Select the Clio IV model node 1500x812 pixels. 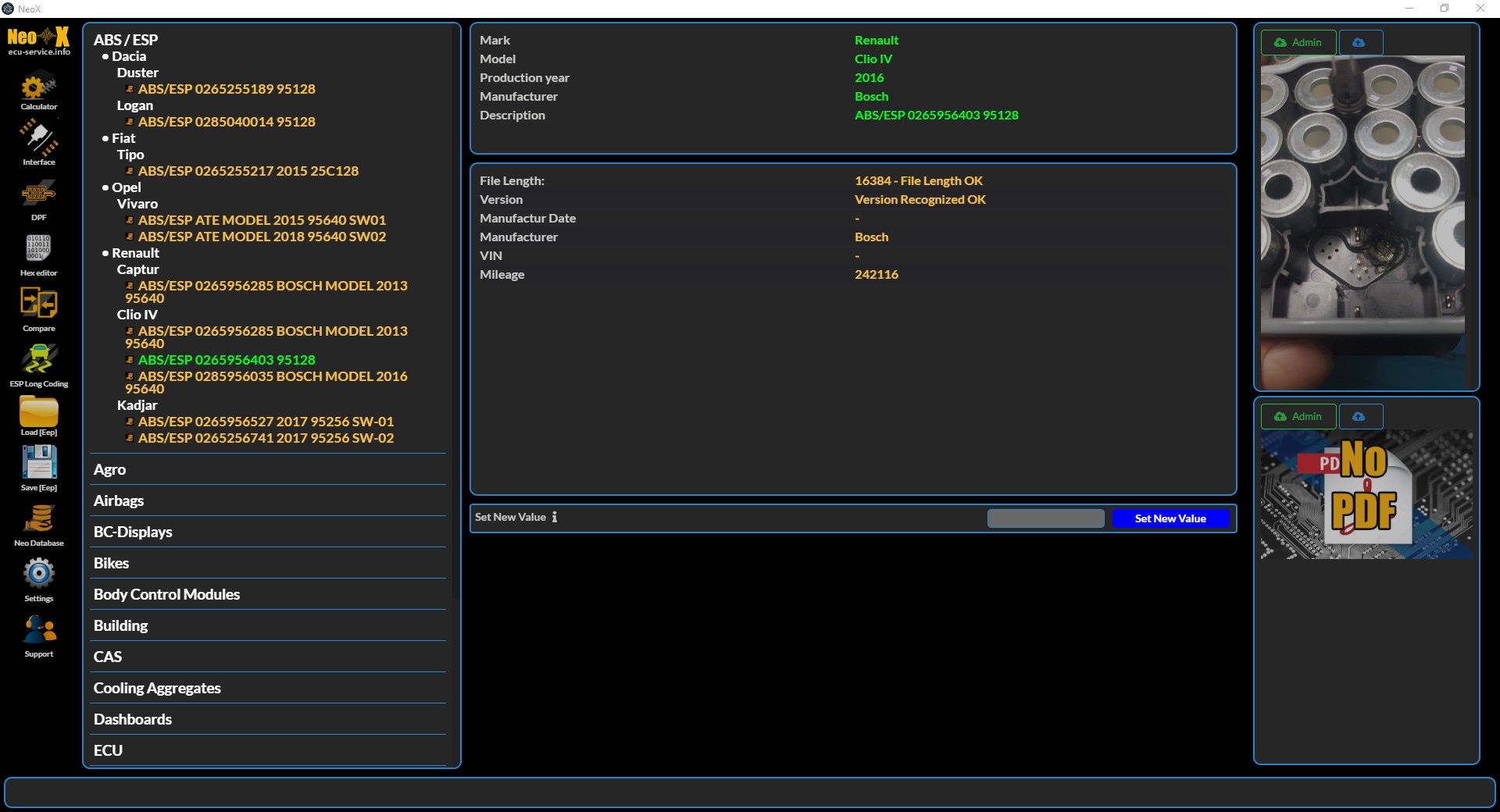tap(137, 315)
